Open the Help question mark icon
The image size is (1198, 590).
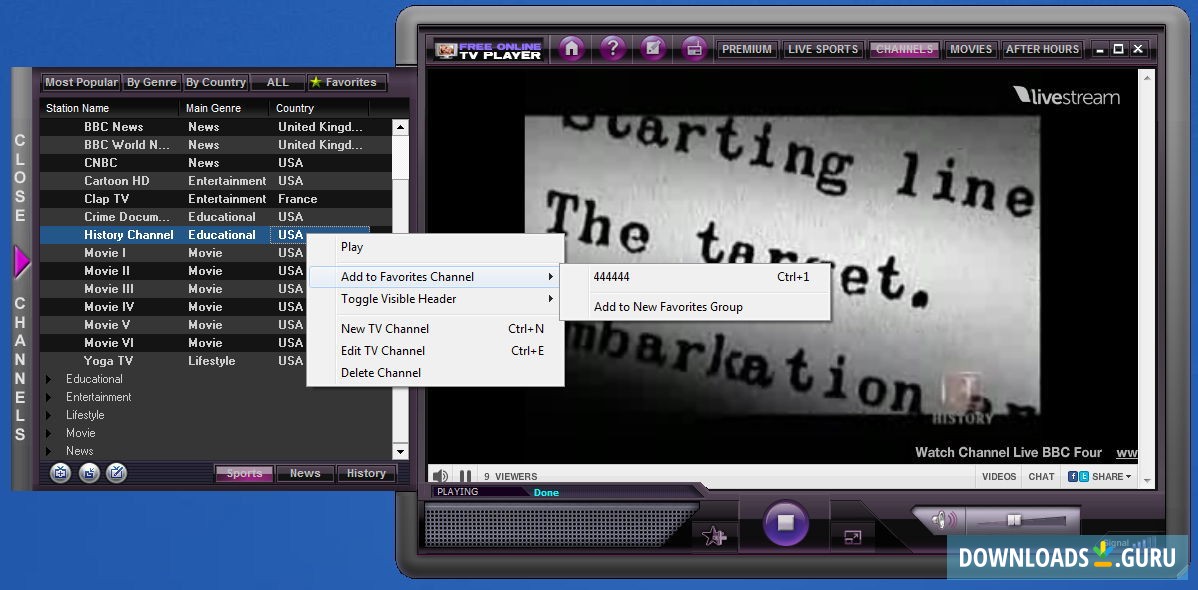click(613, 48)
